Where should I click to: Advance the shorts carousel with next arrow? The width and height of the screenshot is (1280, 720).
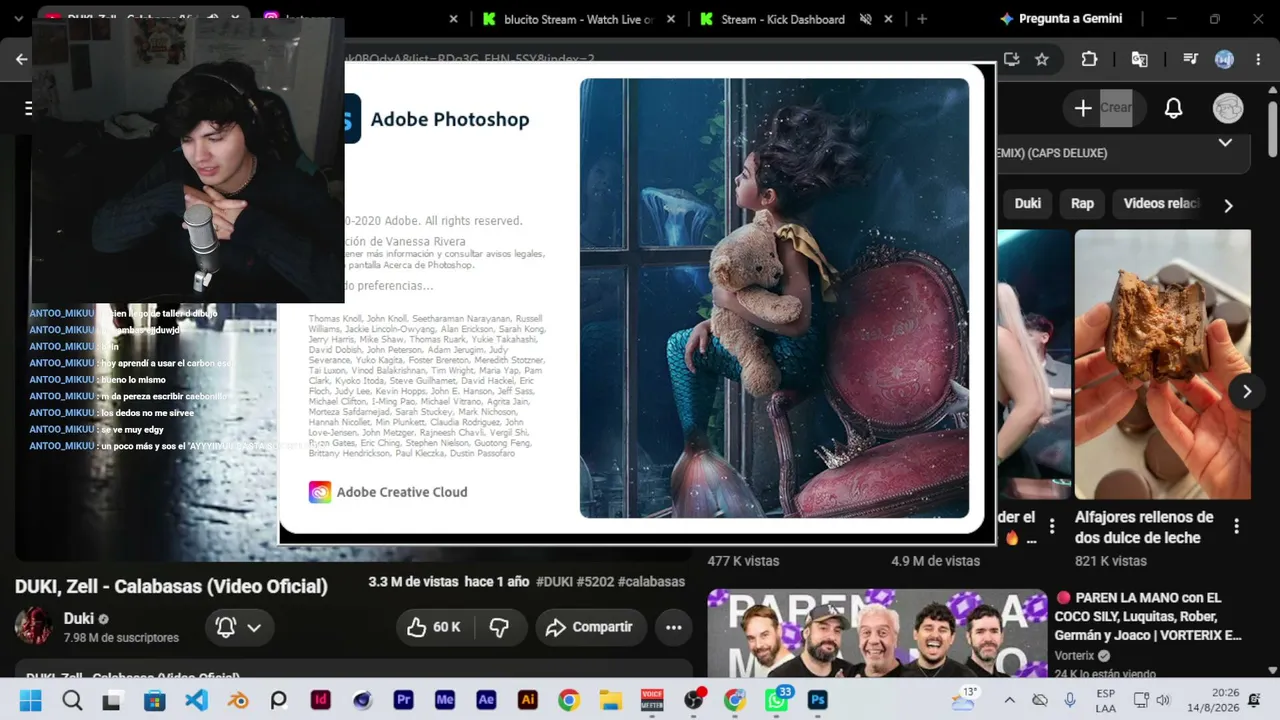[x=1246, y=391]
